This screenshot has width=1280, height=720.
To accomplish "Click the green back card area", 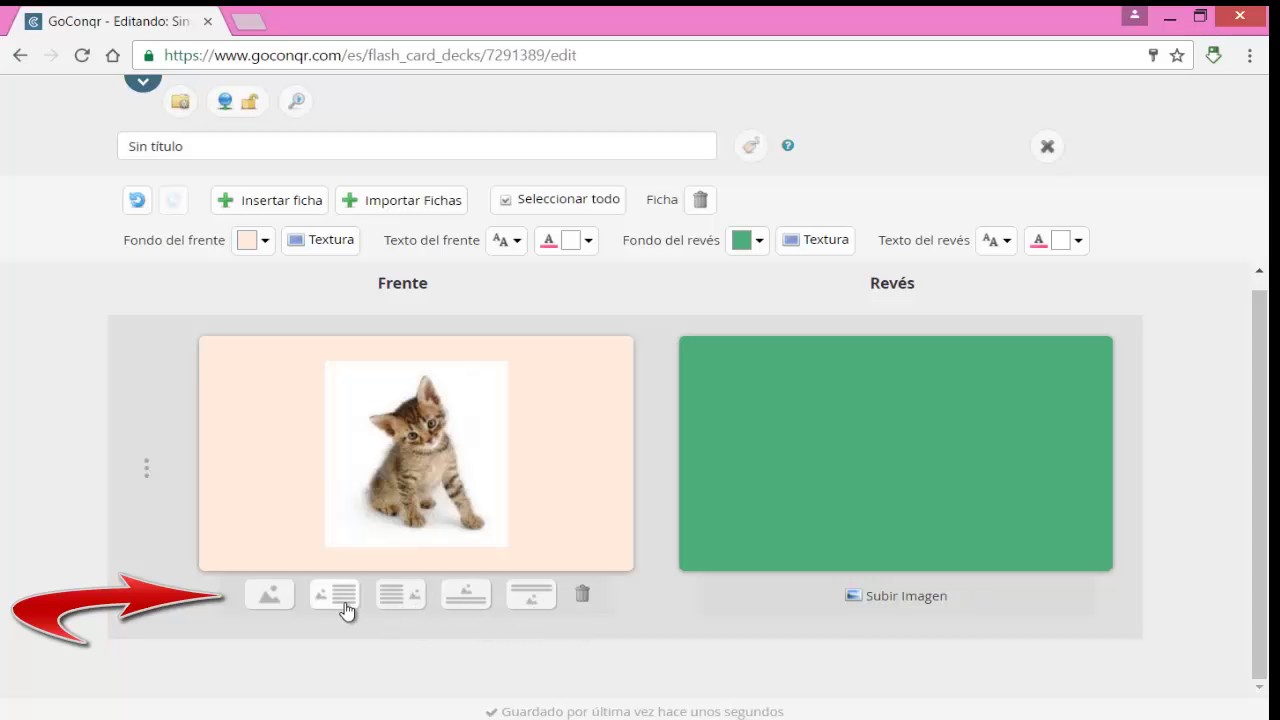I will tap(896, 454).
